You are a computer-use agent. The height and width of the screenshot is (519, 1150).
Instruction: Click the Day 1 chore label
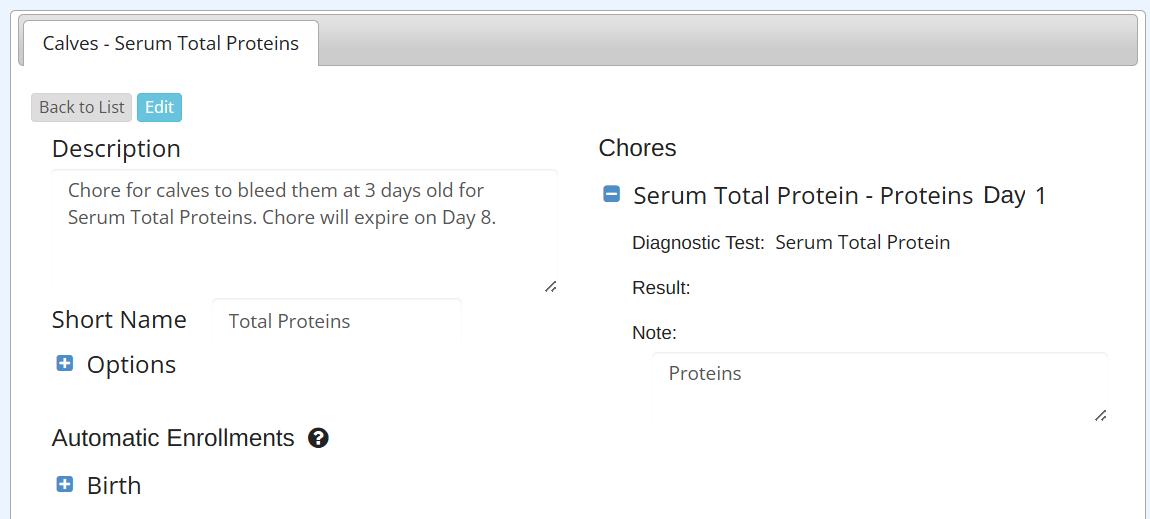pos(1014,196)
